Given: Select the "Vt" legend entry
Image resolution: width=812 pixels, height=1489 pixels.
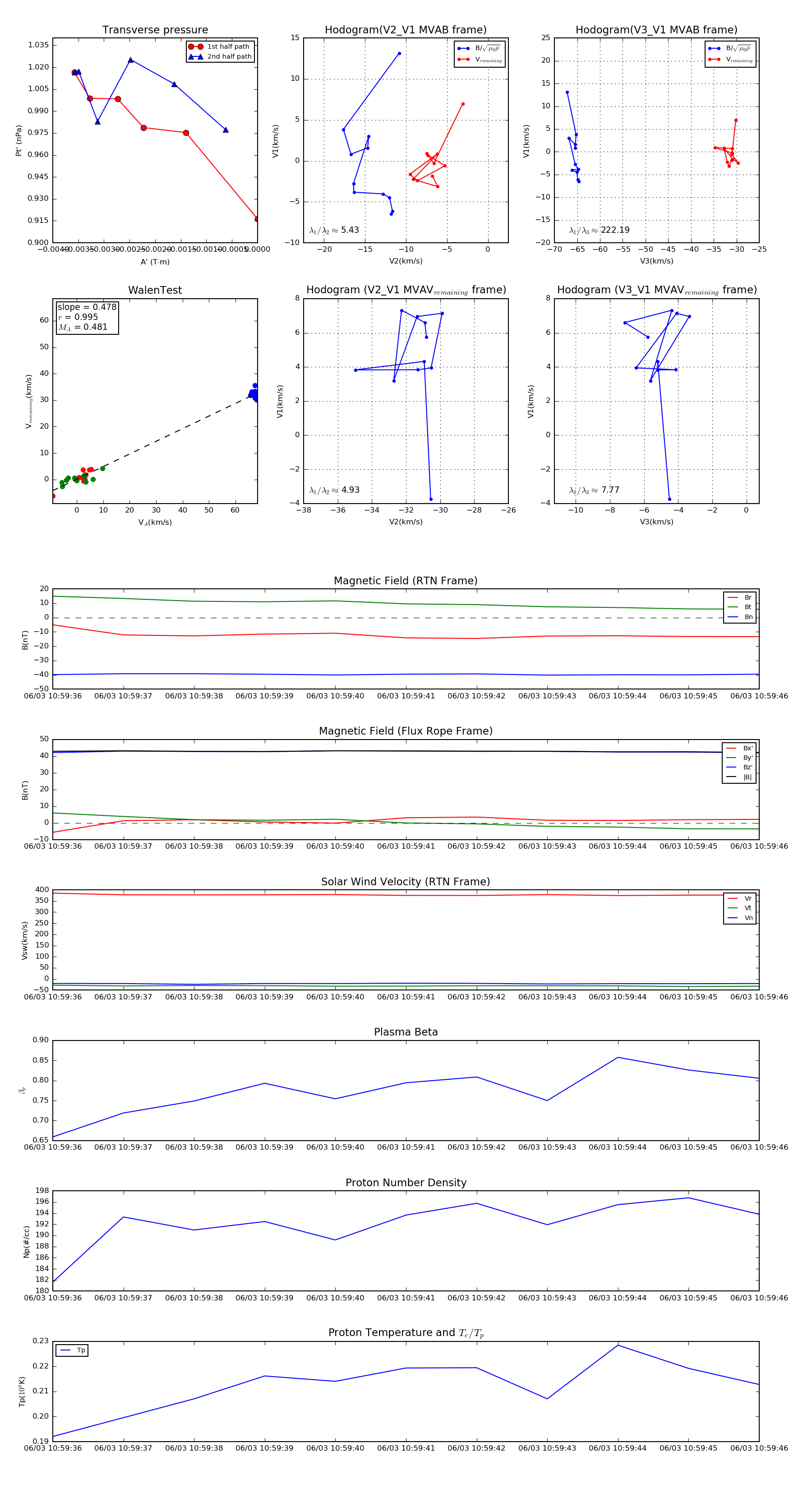Looking at the screenshot, I should [740, 908].
